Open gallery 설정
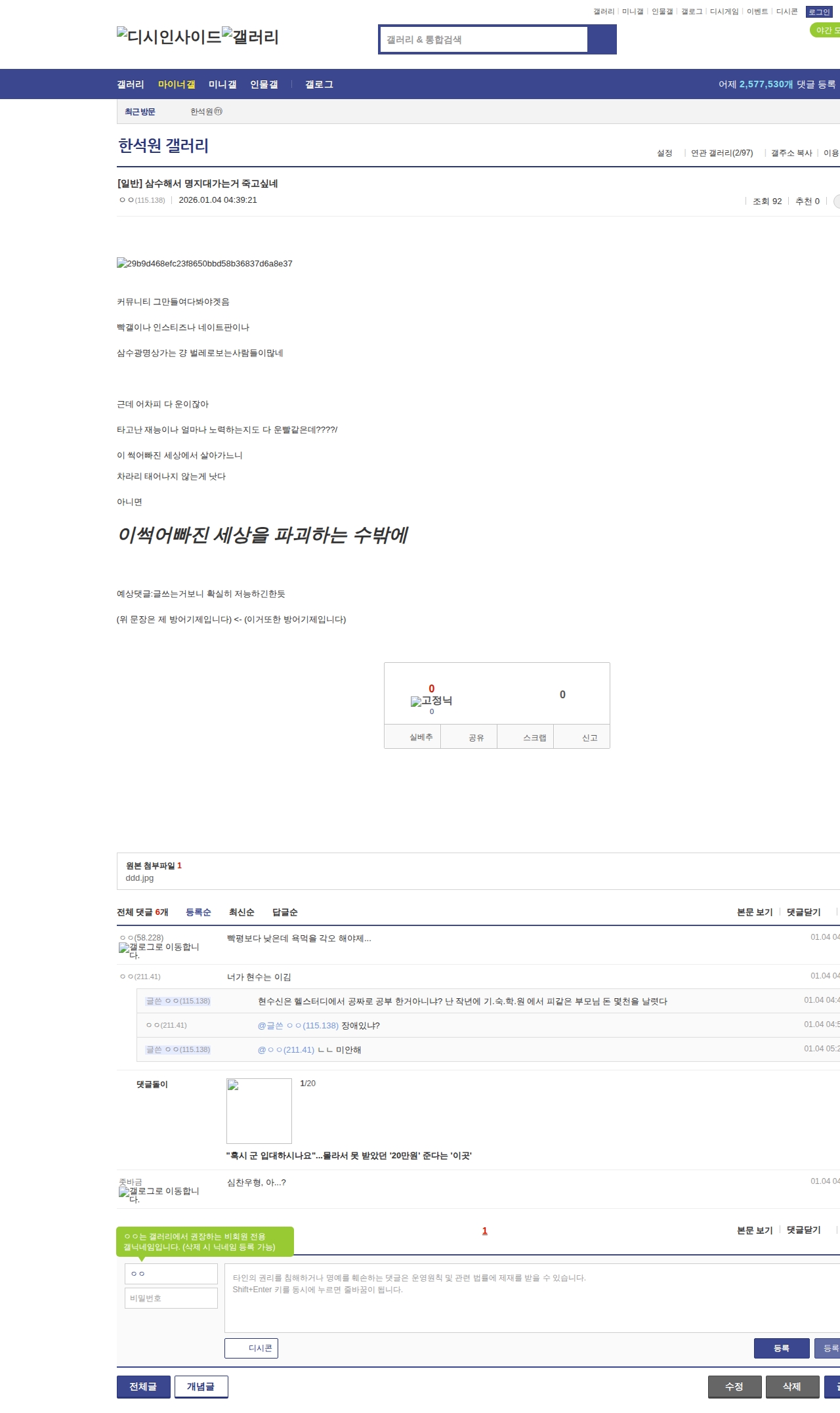Viewport: 840px width, 1413px height. [665, 153]
